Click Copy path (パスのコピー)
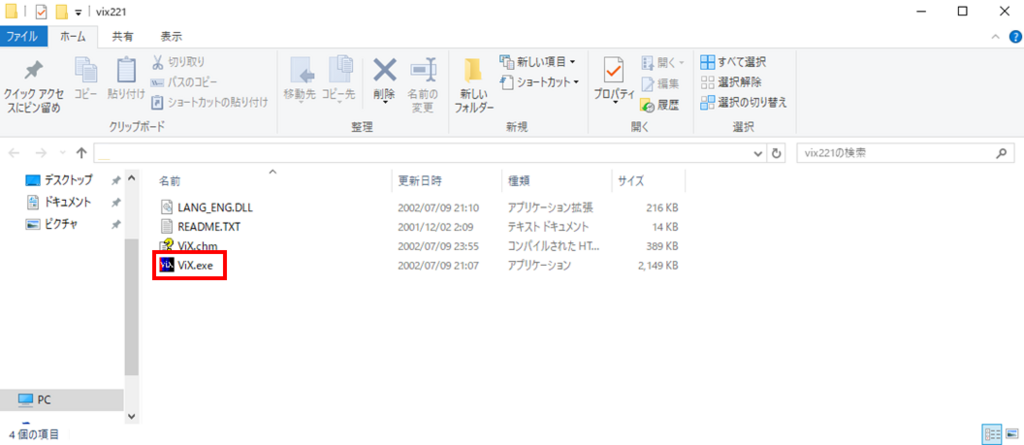 tap(184, 82)
